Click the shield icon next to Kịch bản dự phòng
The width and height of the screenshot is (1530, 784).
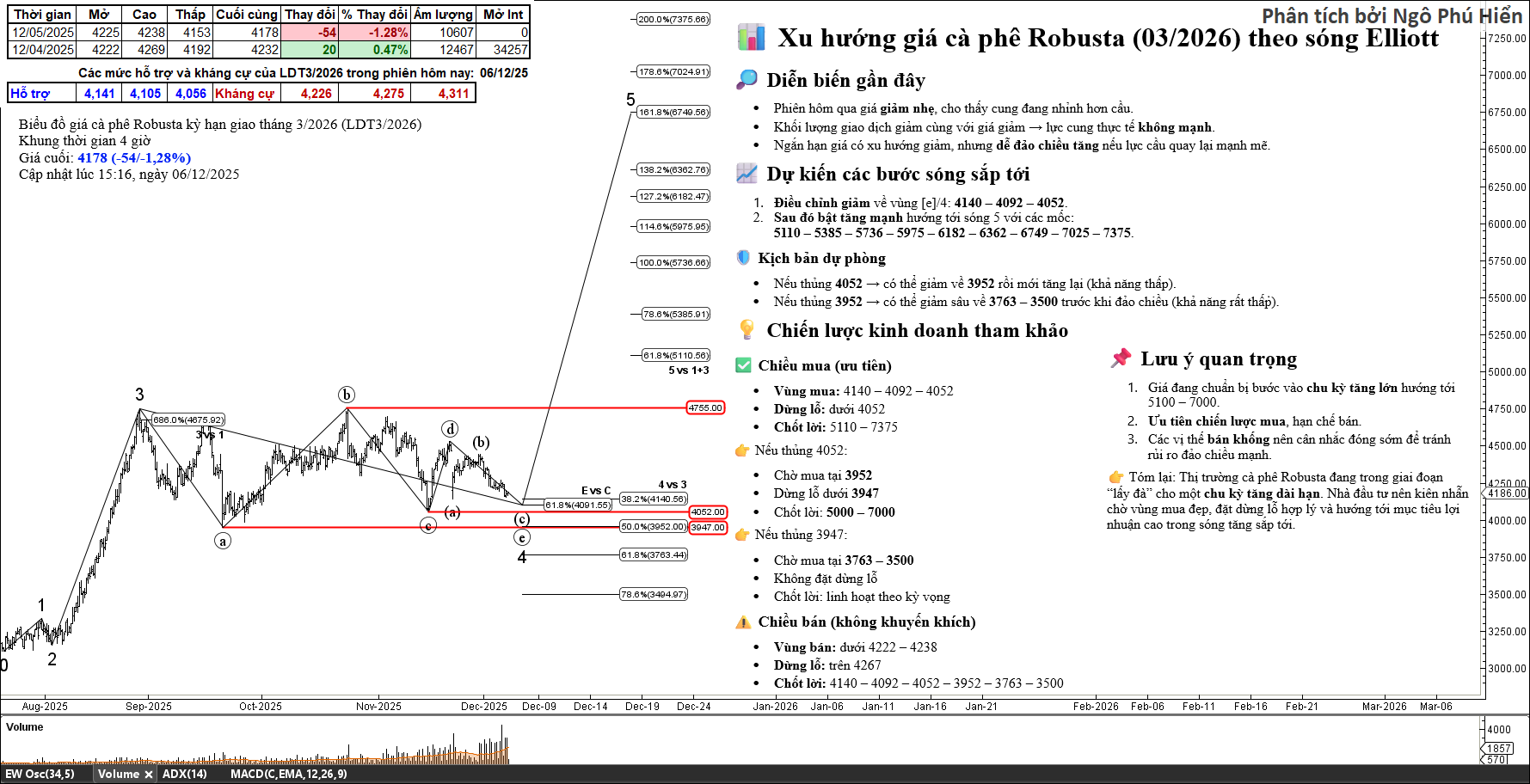click(x=743, y=258)
